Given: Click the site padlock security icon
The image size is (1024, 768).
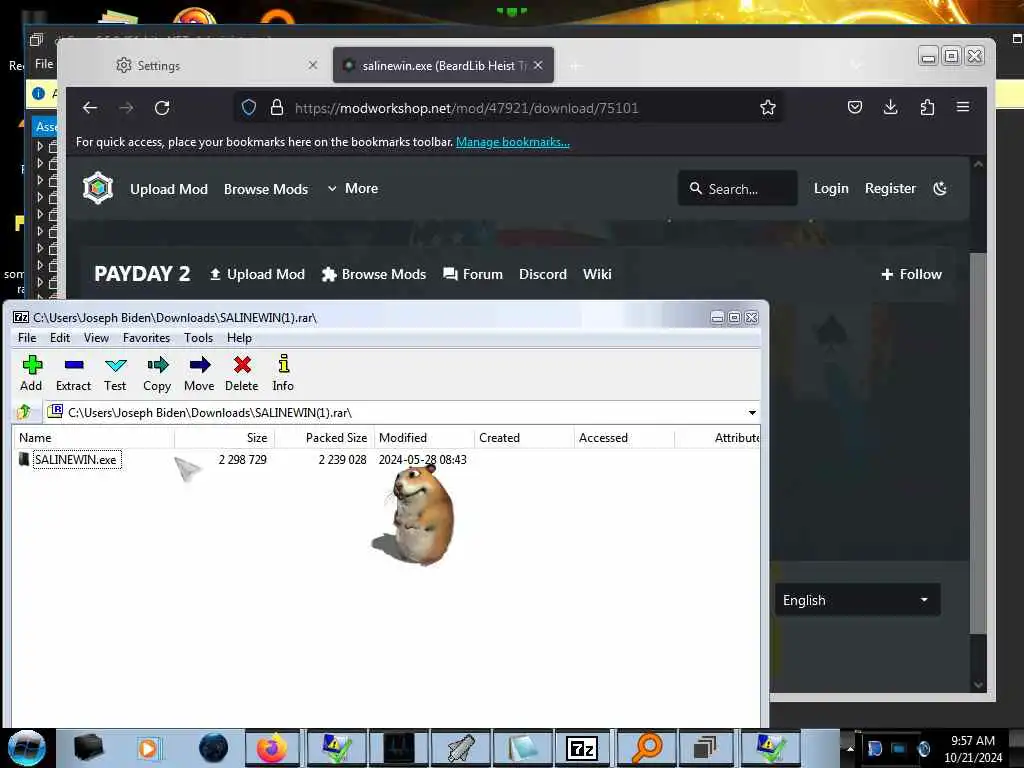Looking at the screenshot, I should [277, 108].
